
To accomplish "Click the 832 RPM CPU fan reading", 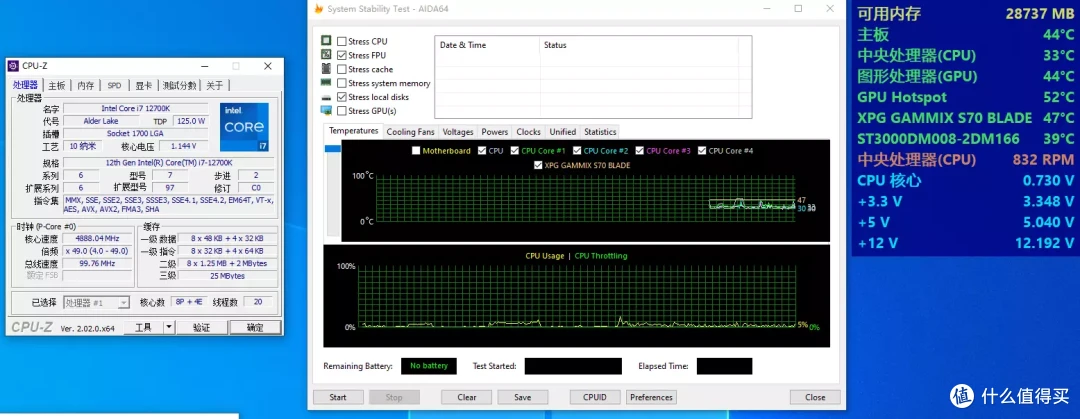I will [x=1043, y=160].
